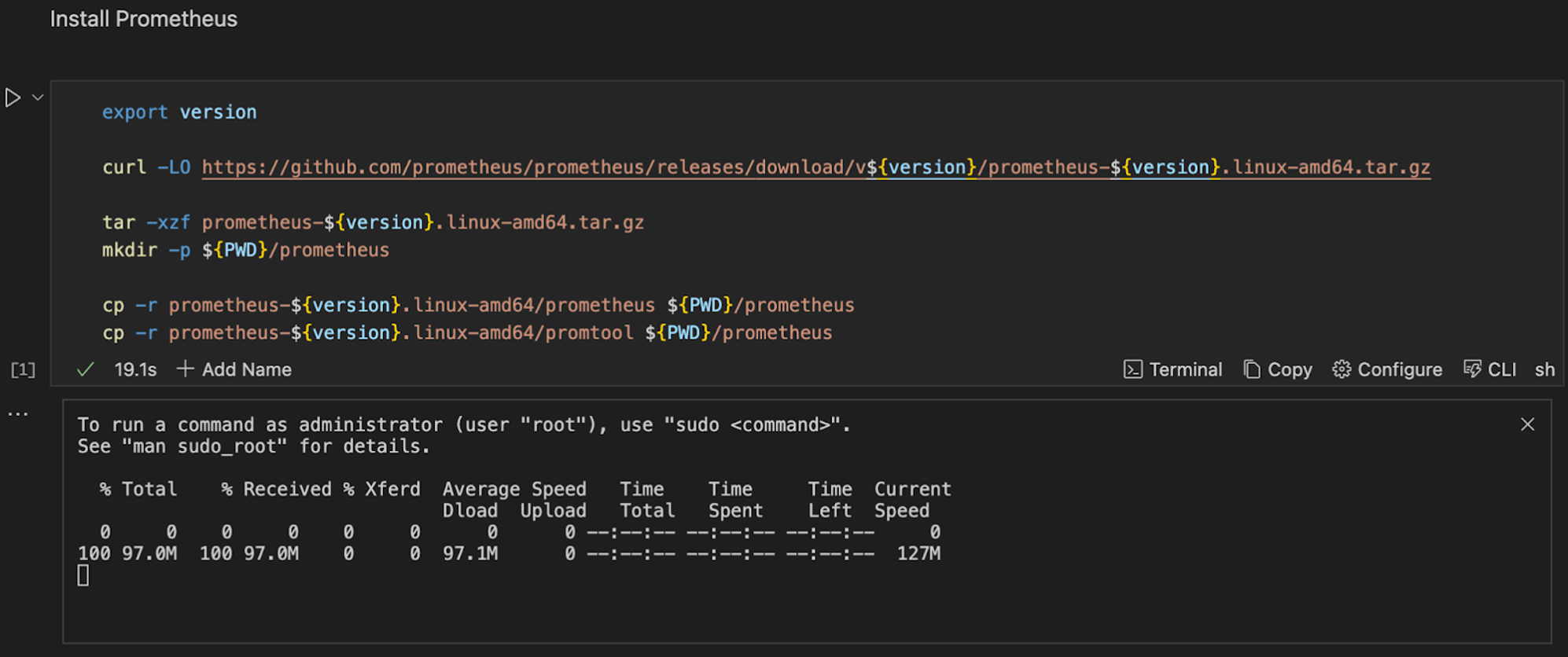Open the Prometheus GitHub download URL

815,167
